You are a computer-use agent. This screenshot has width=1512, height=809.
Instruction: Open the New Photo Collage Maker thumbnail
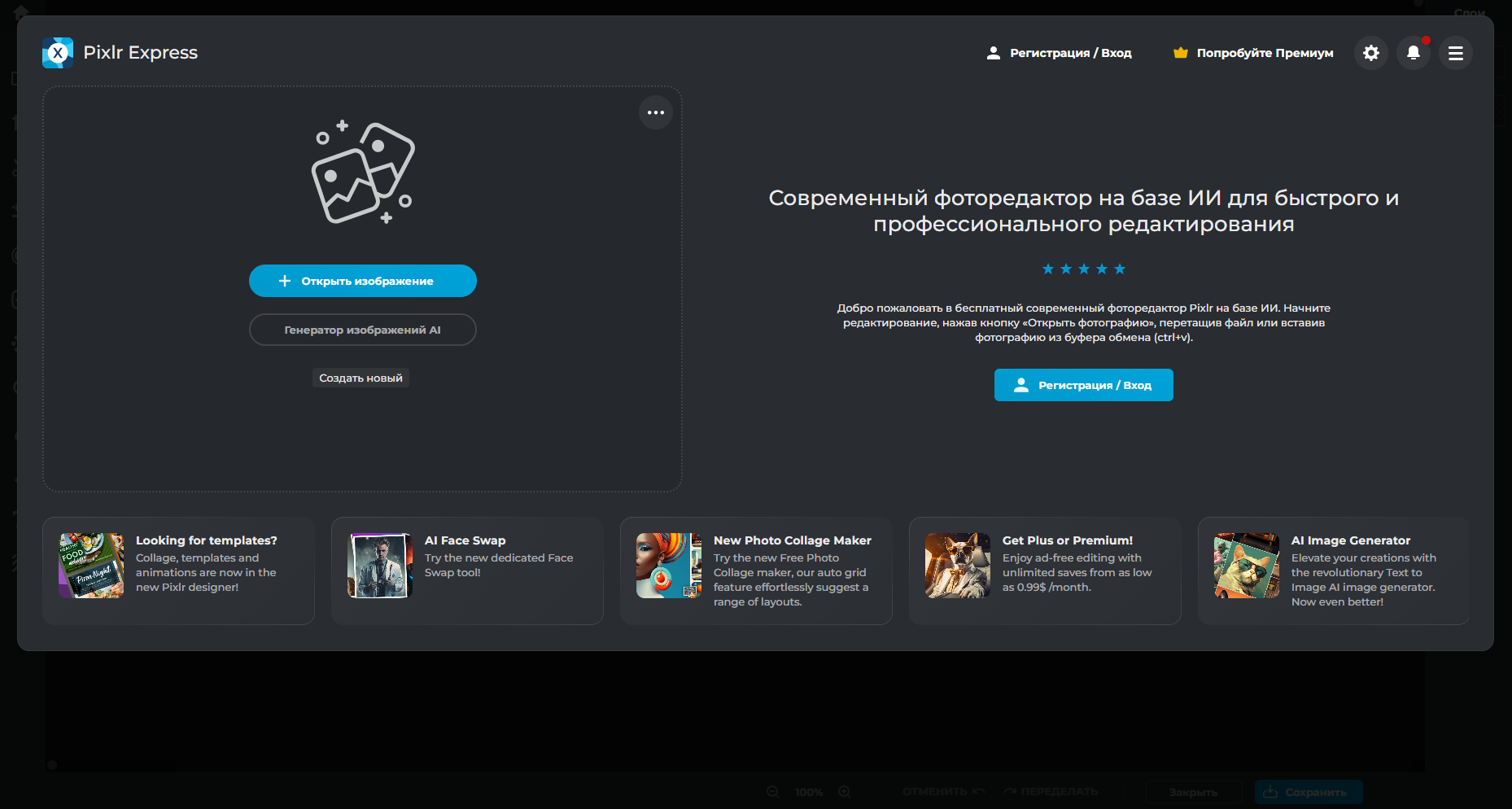[x=669, y=566]
